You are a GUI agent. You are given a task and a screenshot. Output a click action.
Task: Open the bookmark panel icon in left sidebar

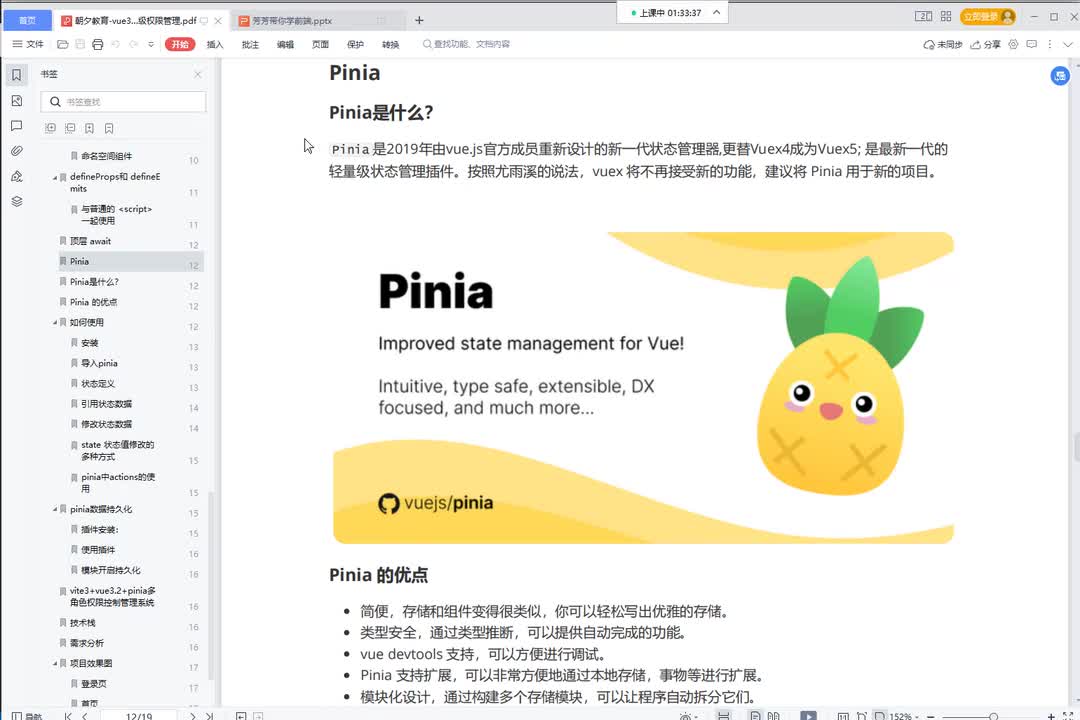17,74
